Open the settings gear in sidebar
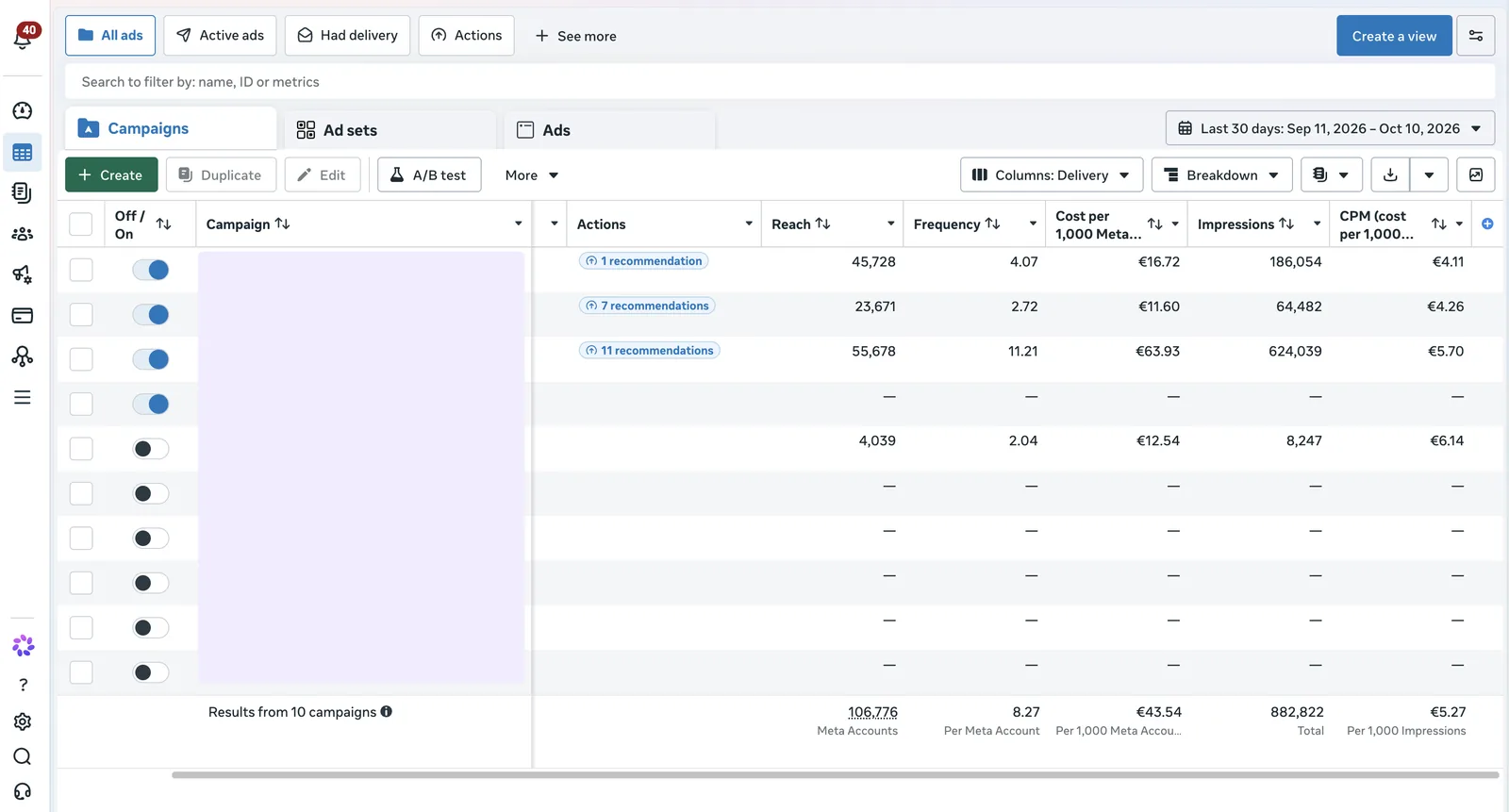1509x812 pixels. [23, 721]
